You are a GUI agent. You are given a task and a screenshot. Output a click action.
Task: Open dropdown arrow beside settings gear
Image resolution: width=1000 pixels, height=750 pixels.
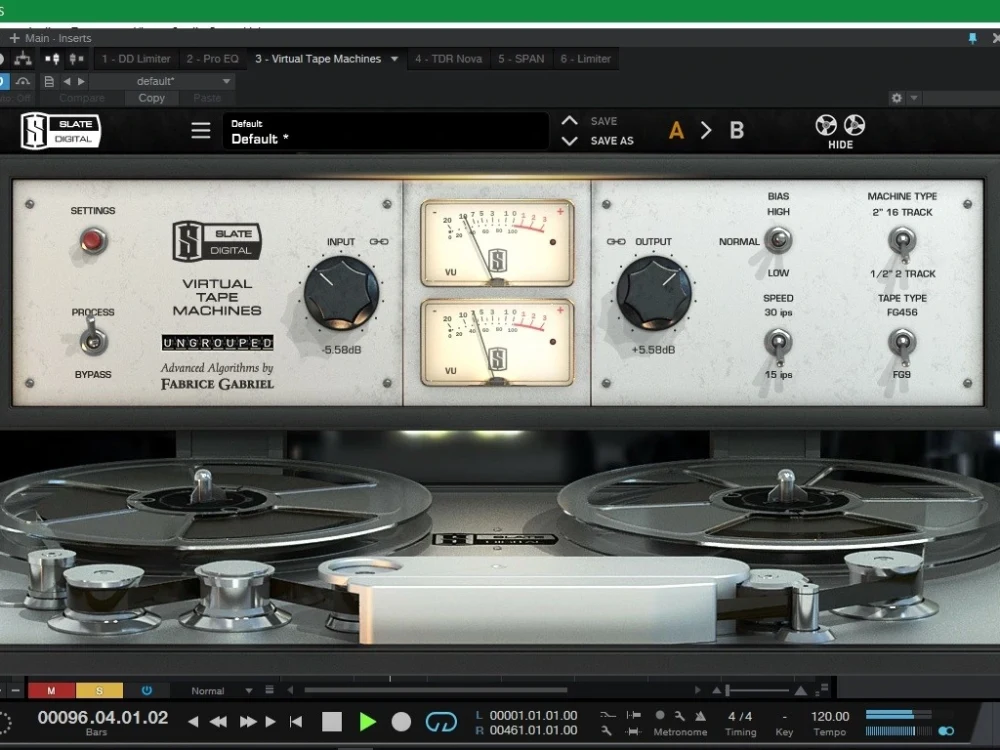914,98
